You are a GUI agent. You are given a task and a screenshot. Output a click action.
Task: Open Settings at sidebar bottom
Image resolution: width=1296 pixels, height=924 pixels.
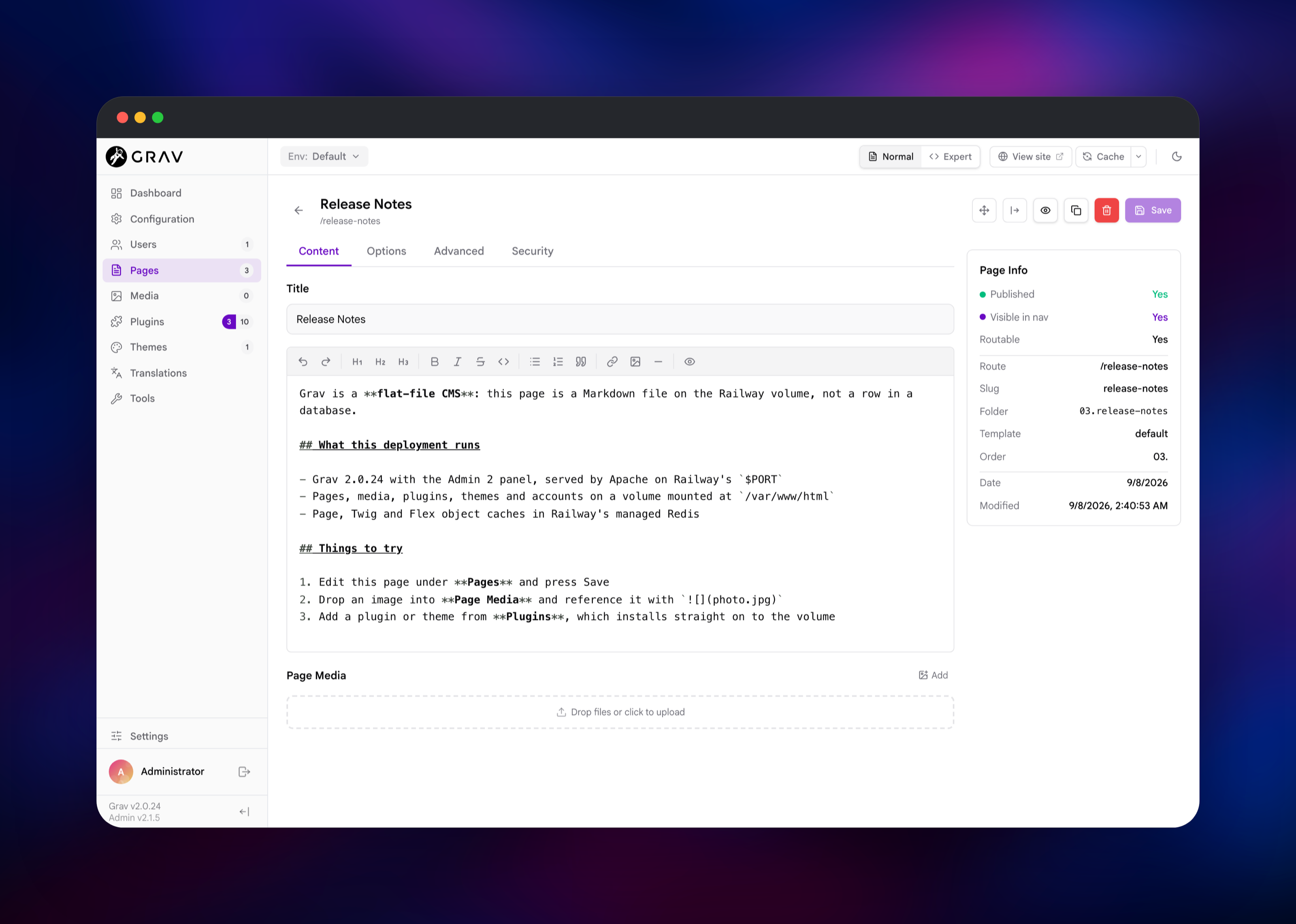[x=182, y=736]
